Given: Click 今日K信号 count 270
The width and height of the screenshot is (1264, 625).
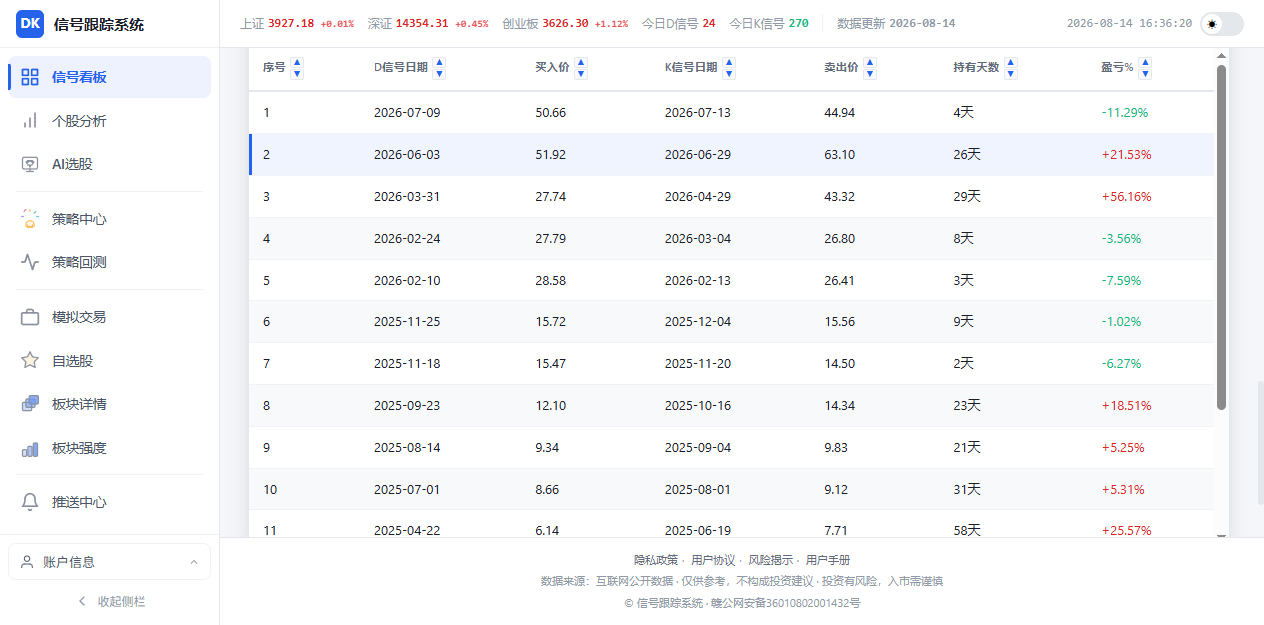Looking at the screenshot, I should coord(798,23).
